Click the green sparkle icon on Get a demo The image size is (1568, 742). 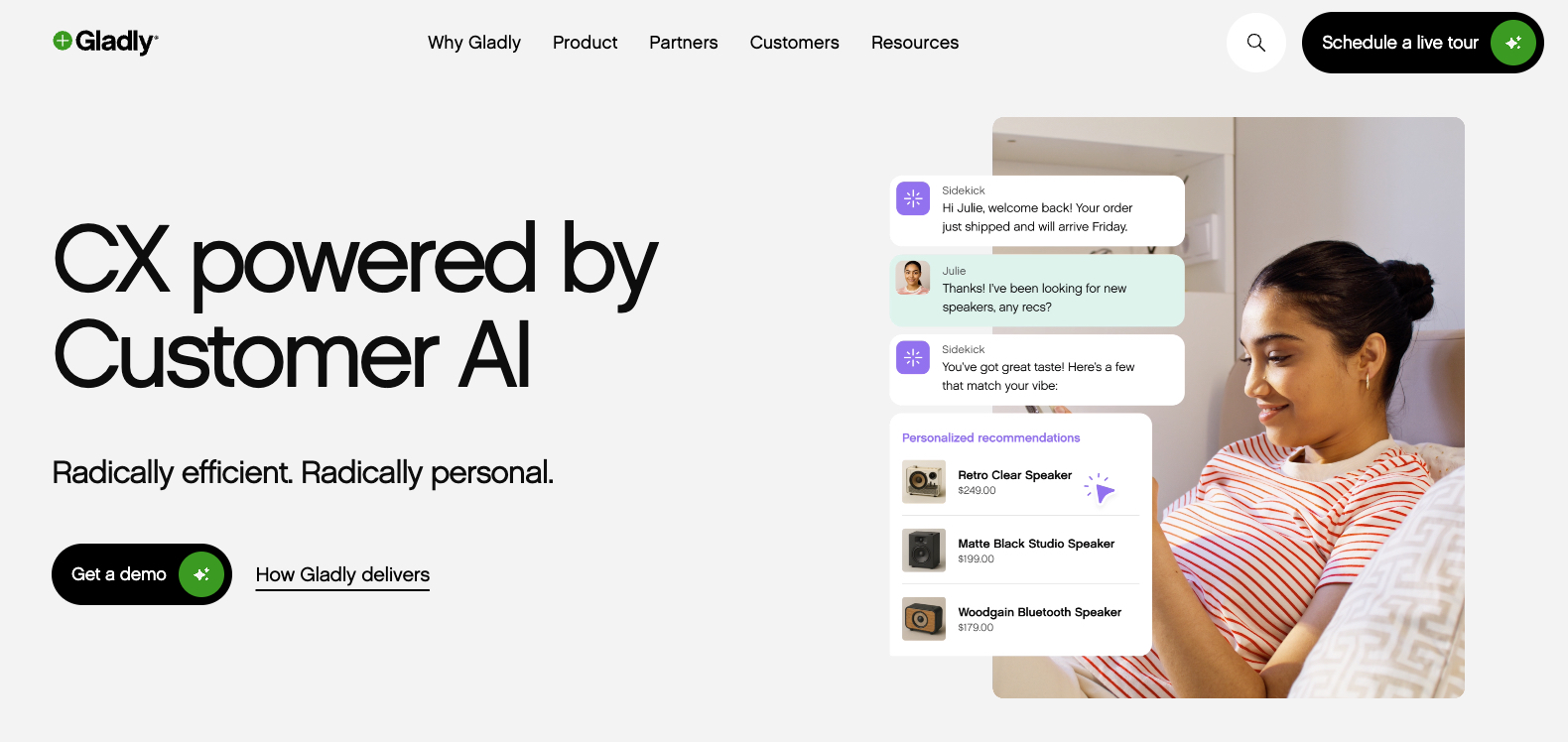pos(201,574)
